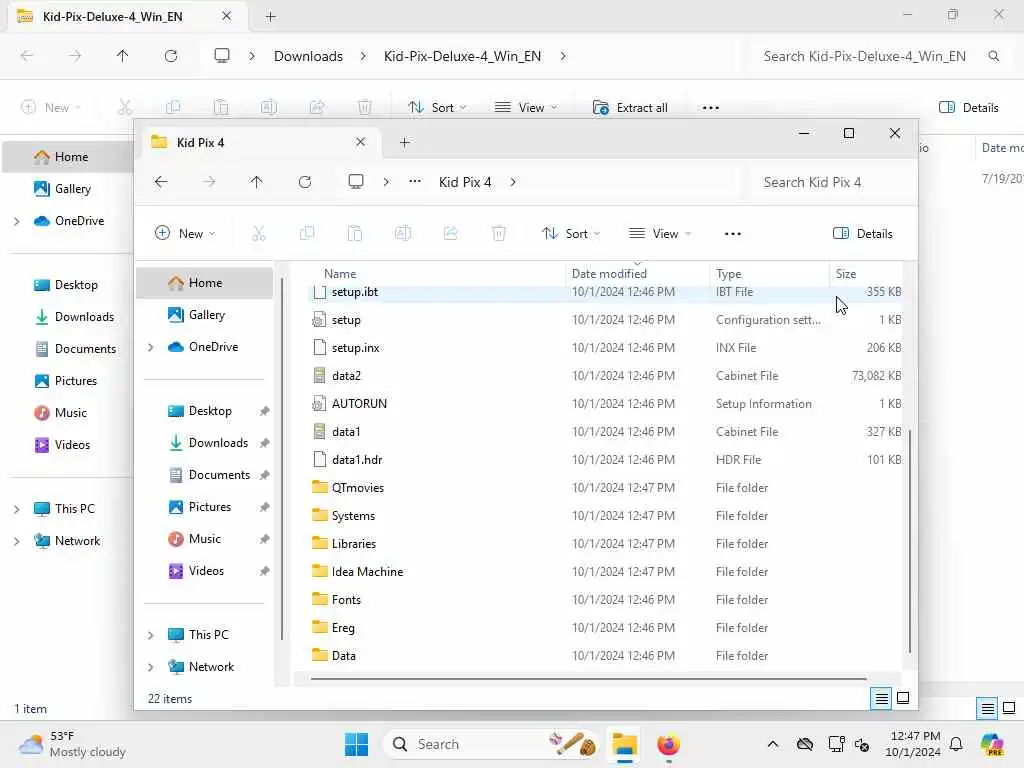Viewport: 1024px width, 768px height.
Task: Click Downloads in background window breadcrumb
Action: coord(308,56)
